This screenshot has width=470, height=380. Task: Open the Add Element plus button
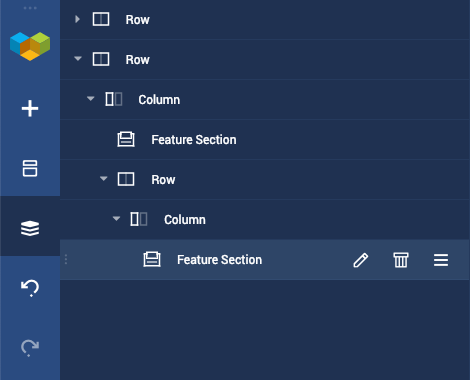tap(30, 109)
